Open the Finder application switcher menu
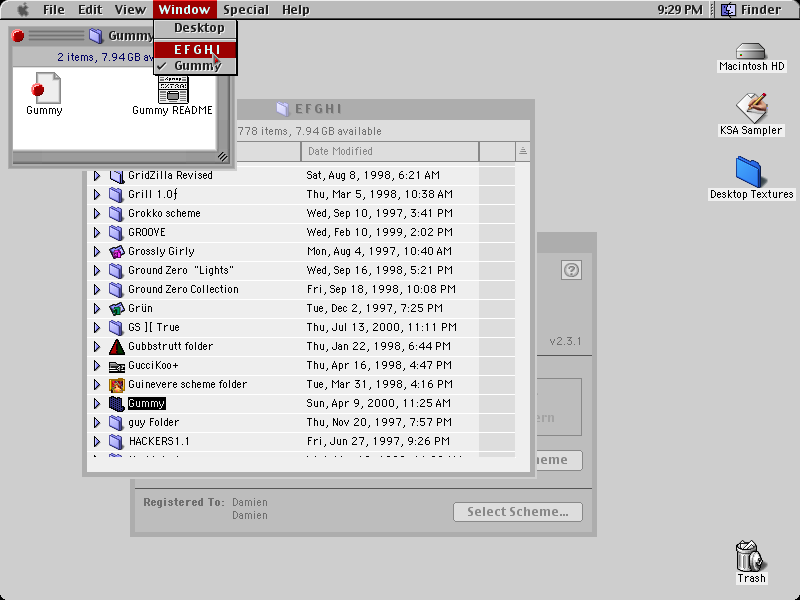Viewport: 800px width, 600px height. pyautogui.click(x=752, y=10)
